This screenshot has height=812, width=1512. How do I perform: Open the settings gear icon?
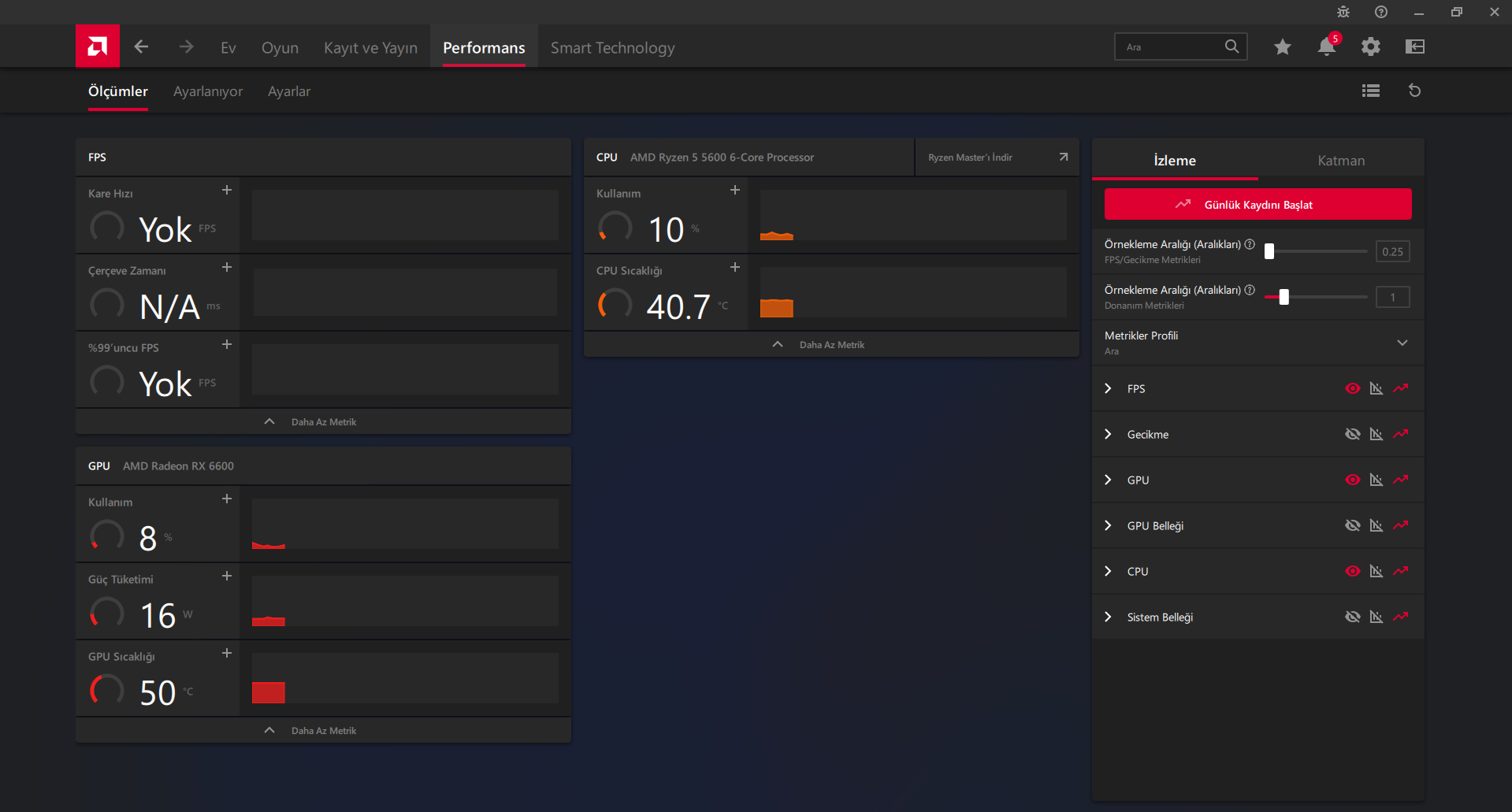pos(1371,47)
